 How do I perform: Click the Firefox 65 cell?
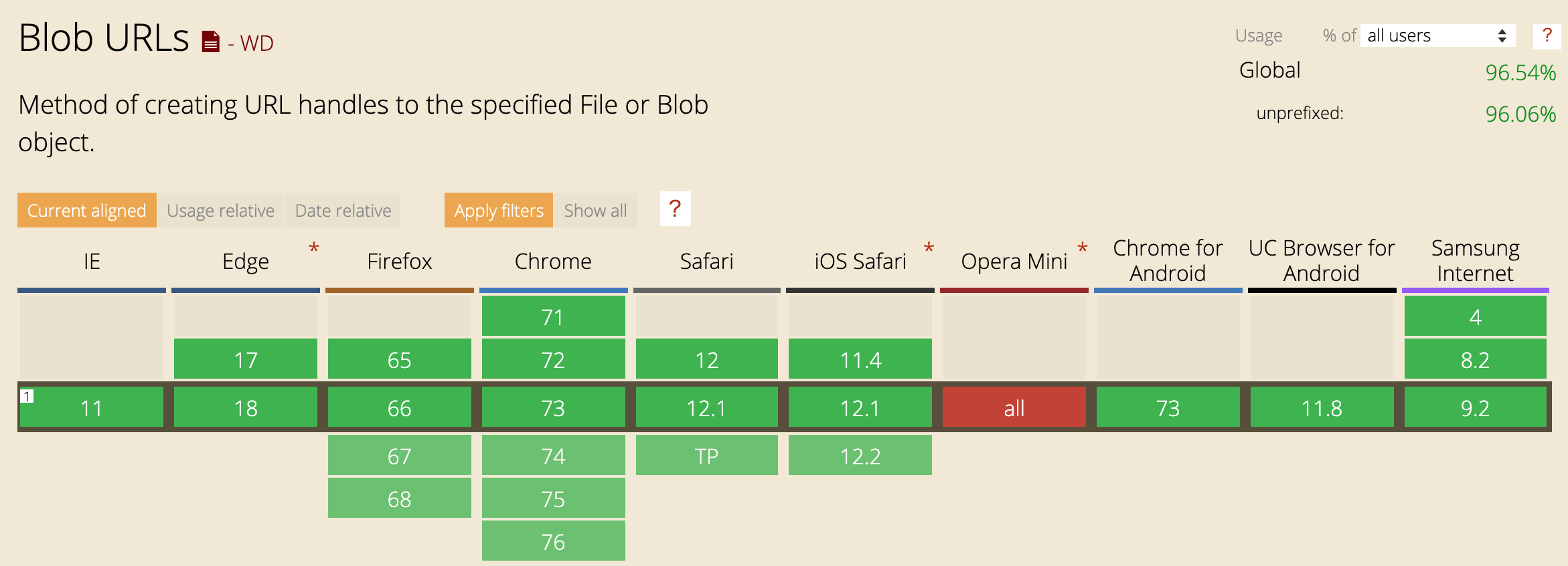400,359
